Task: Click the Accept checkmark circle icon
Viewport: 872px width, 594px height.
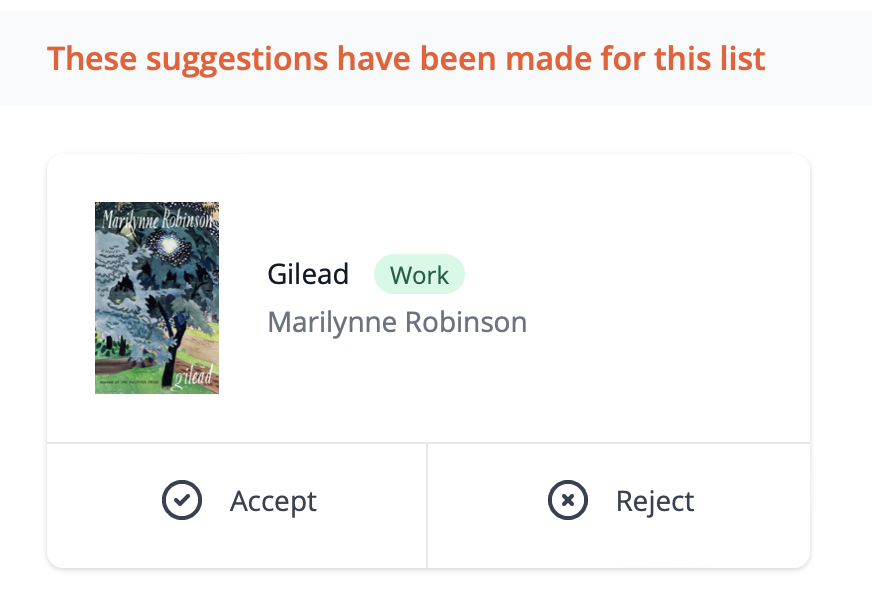Action: [x=182, y=500]
